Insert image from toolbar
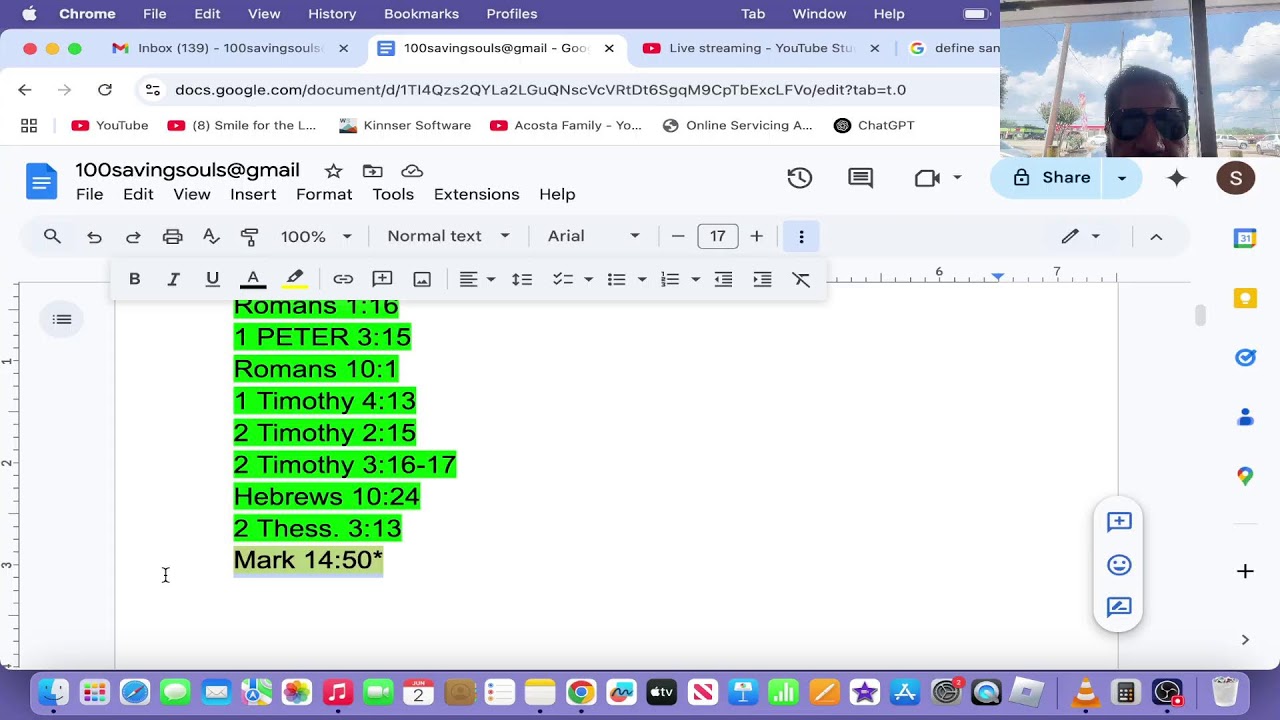 pos(422,279)
